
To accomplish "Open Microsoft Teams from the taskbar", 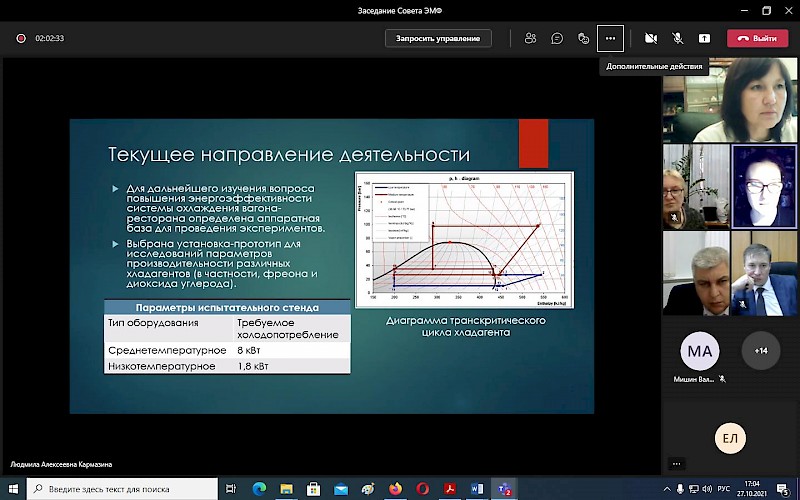I will 504,489.
